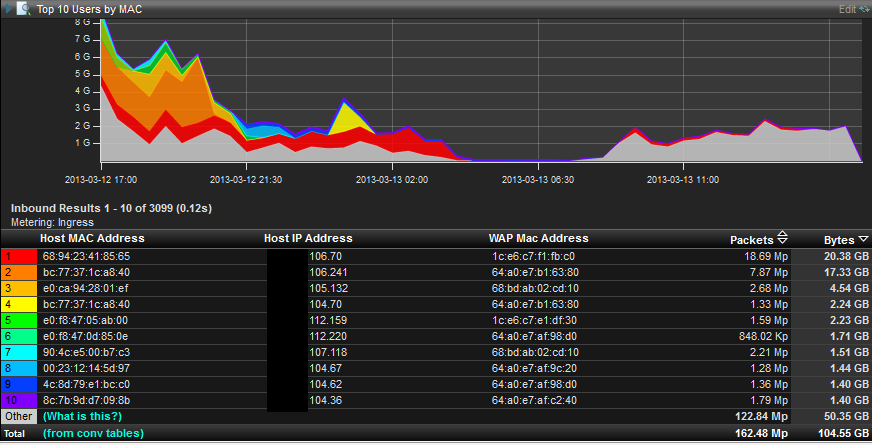The height and width of the screenshot is (445, 872).
Task: Click the green rank 5 color swatch
Action: (18, 320)
